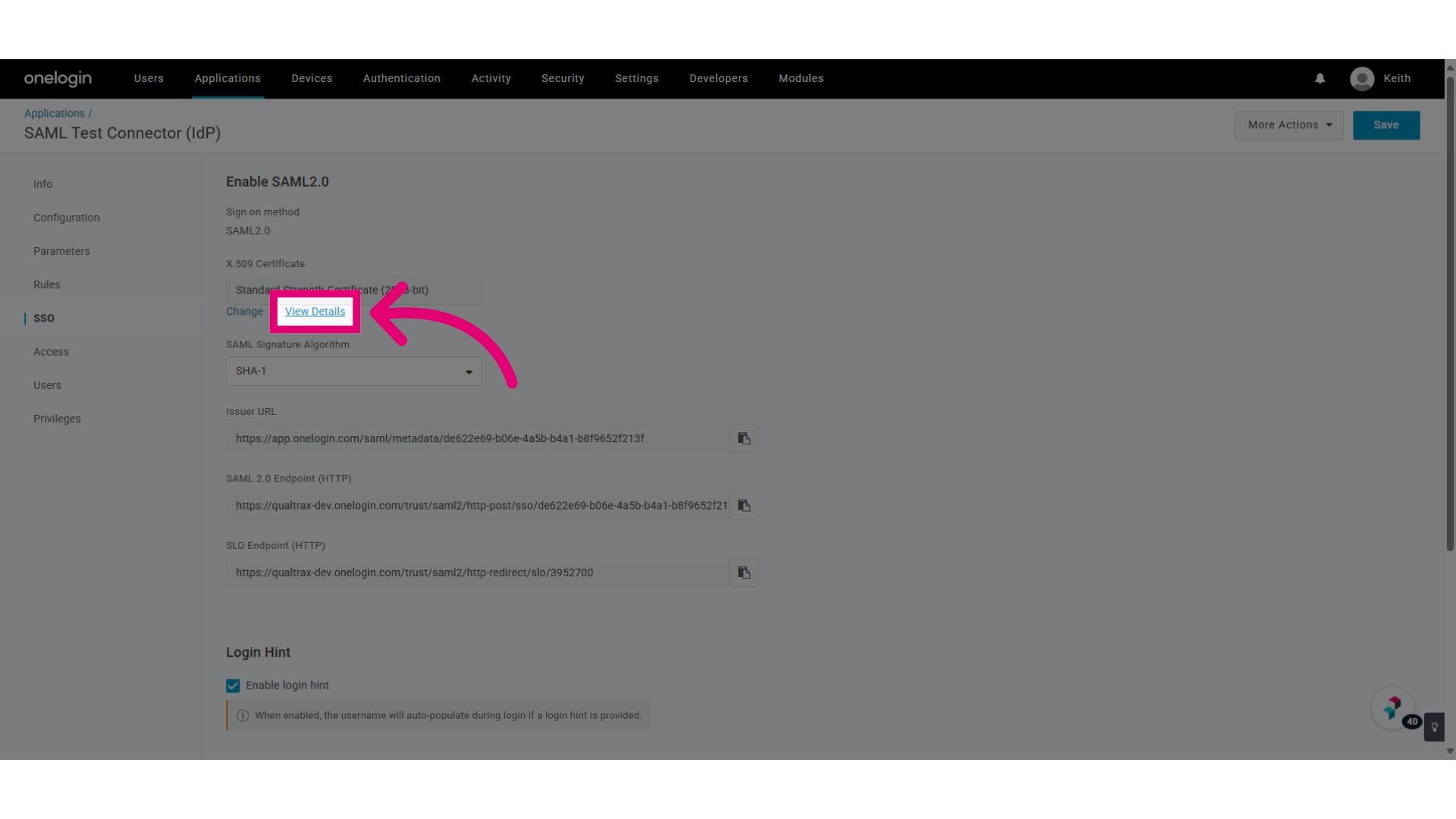Expand the More Actions dropdown
This screenshot has height=819, width=1456.
point(1289,125)
